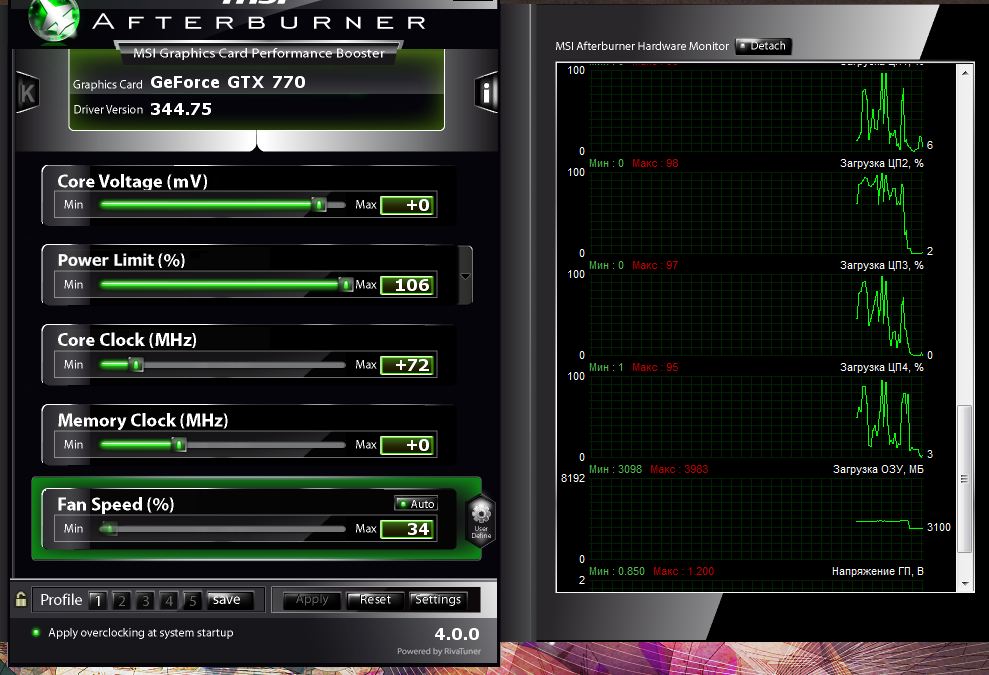989x675 pixels.
Task: Select Profile slot 1
Action: pyautogui.click(x=98, y=601)
